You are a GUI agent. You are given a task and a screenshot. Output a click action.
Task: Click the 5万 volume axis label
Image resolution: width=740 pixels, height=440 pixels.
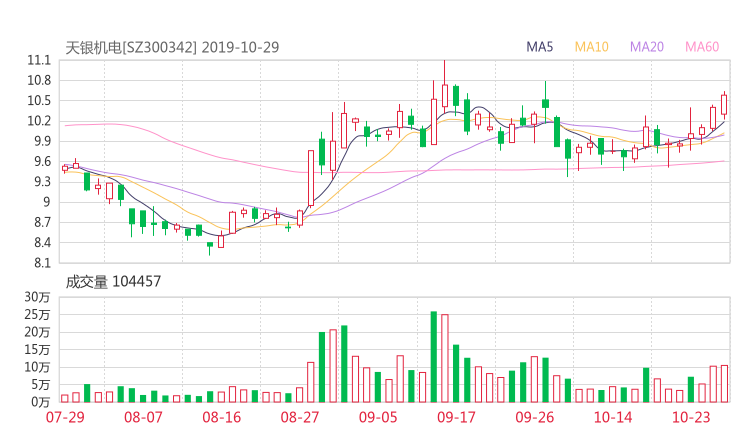(x=41, y=385)
